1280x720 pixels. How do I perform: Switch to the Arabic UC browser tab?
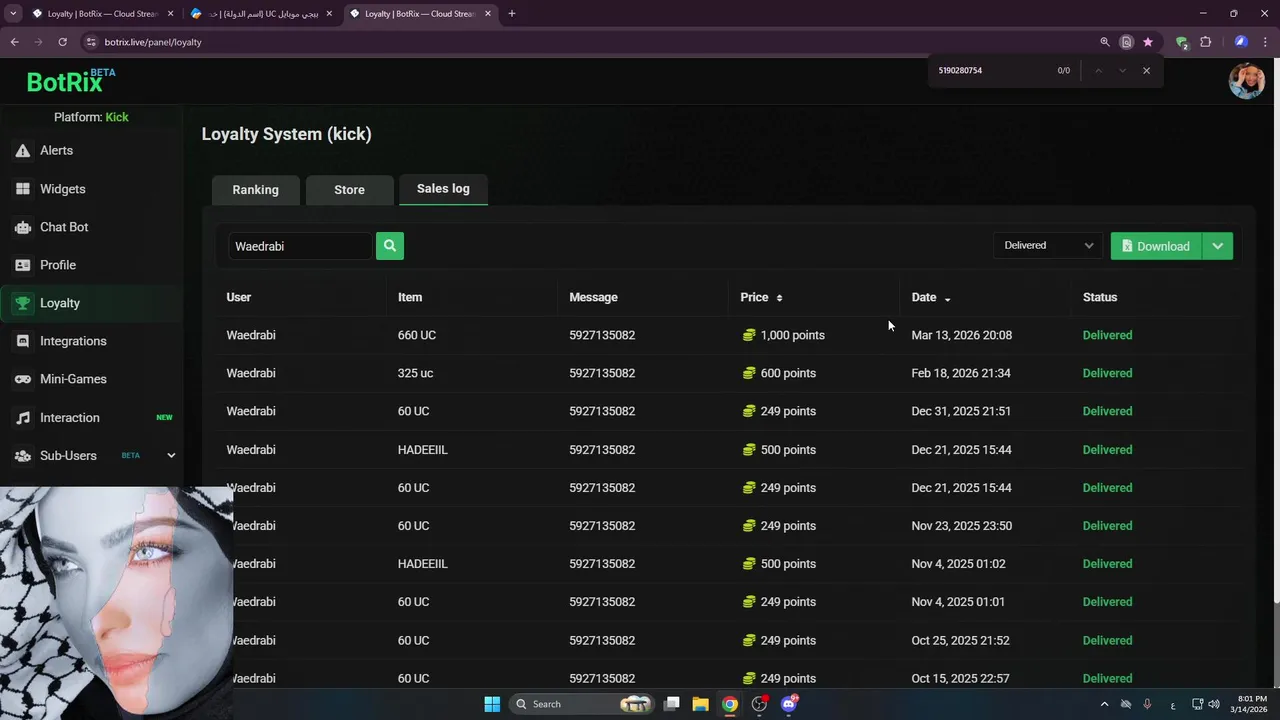[260, 14]
